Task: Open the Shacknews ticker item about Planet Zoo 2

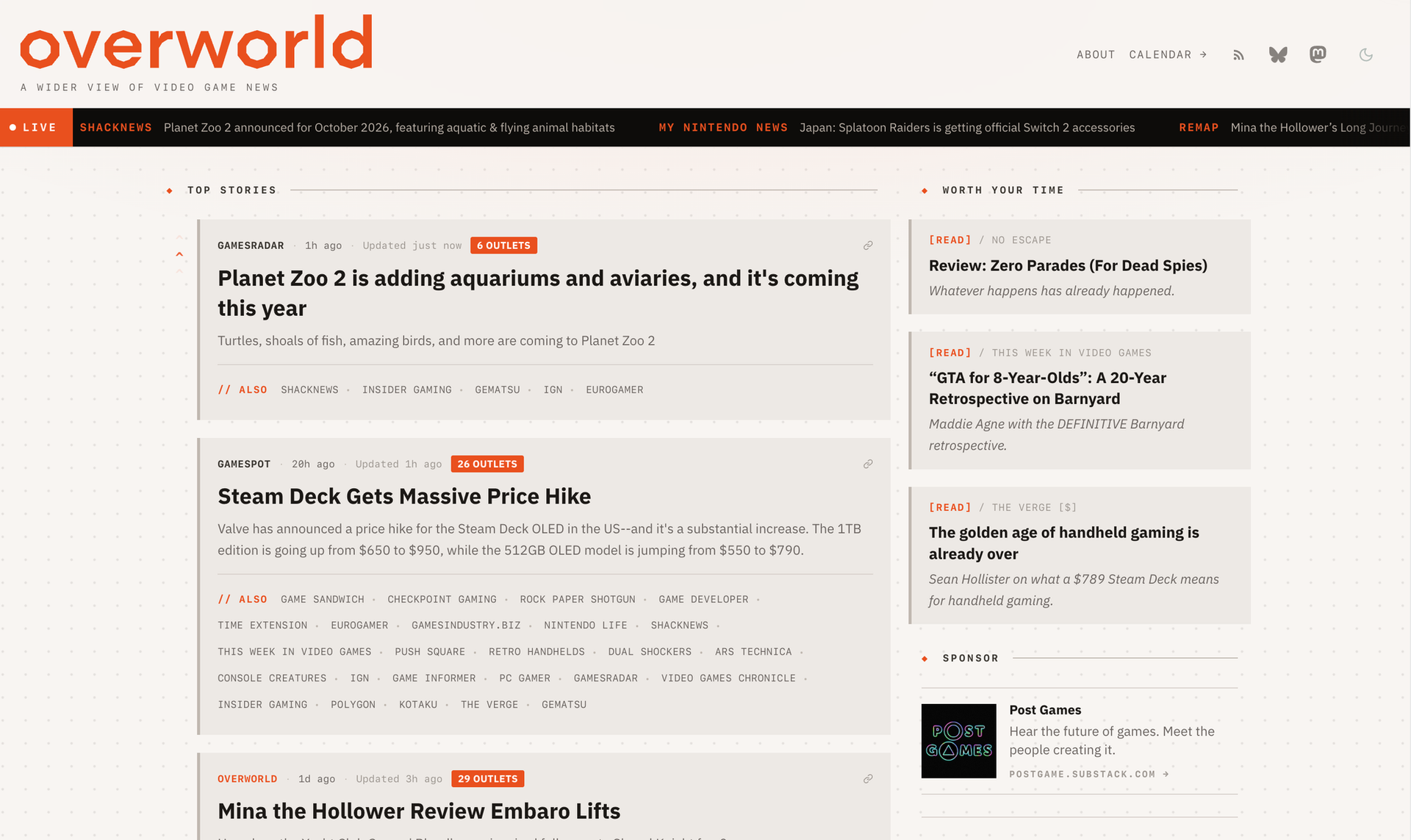Action: pyautogui.click(x=347, y=127)
